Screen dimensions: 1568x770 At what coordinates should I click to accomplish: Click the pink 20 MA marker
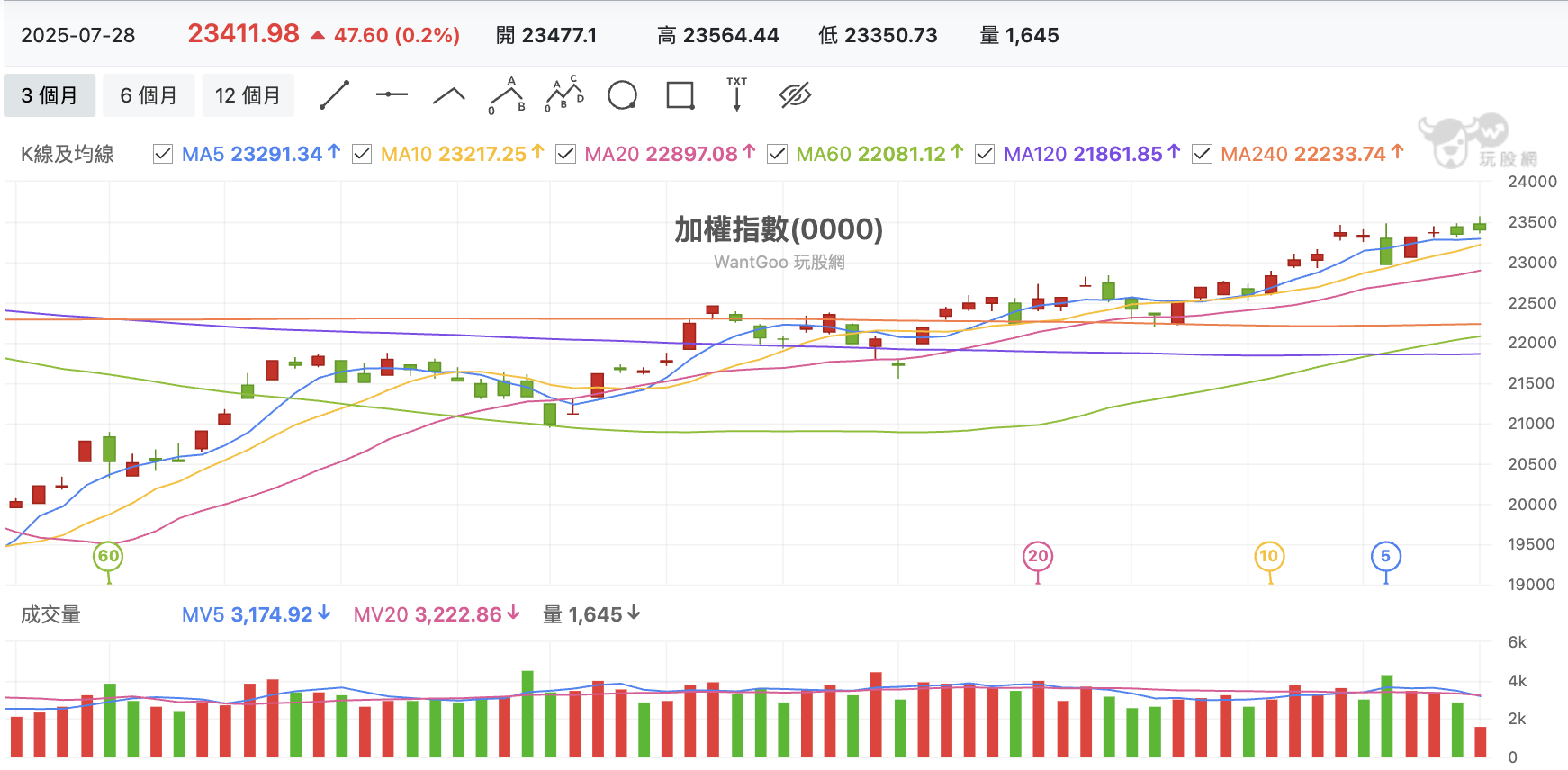(1038, 556)
